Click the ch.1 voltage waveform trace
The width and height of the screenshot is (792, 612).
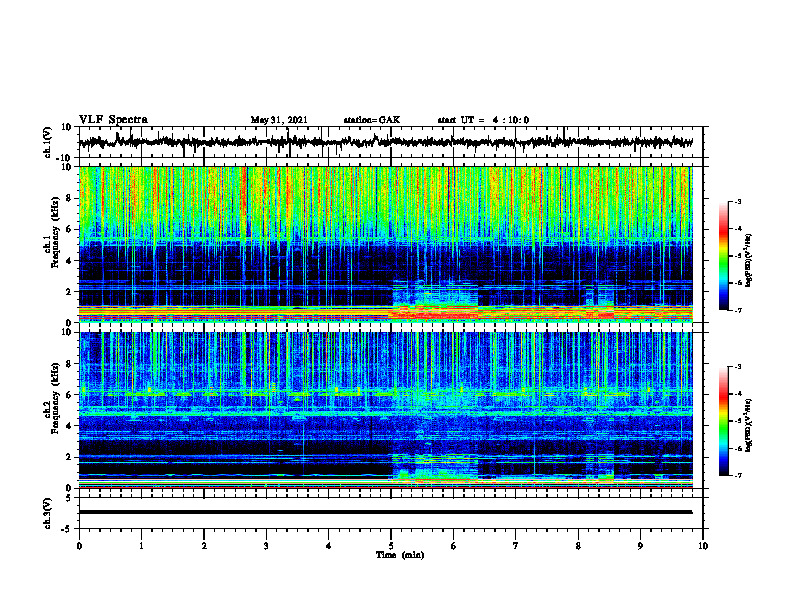coord(385,142)
